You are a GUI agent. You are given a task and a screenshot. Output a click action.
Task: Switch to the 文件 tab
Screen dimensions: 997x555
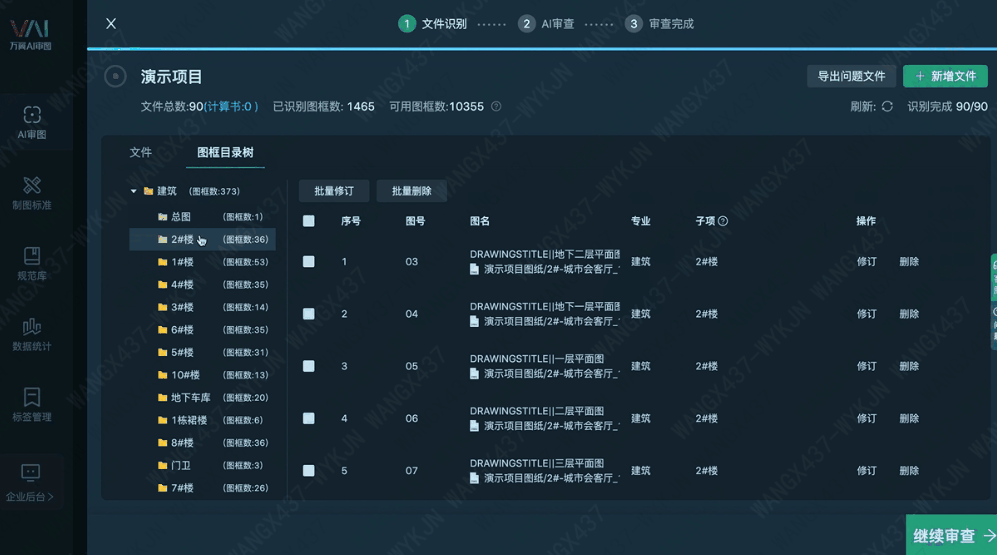141,153
